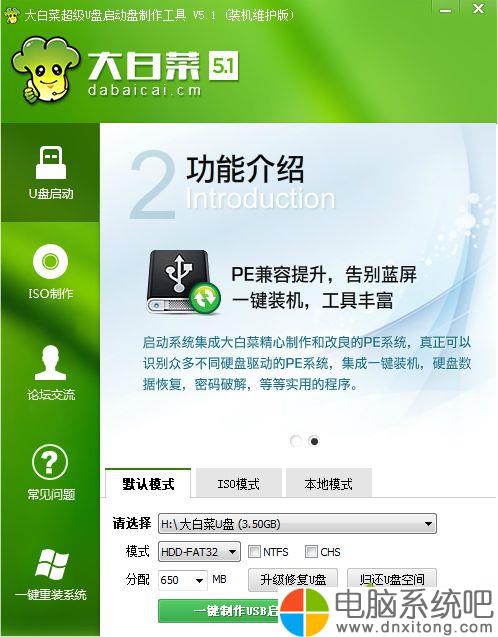
Task: Click the 归还U盘空间 button
Action: tap(392, 578)
